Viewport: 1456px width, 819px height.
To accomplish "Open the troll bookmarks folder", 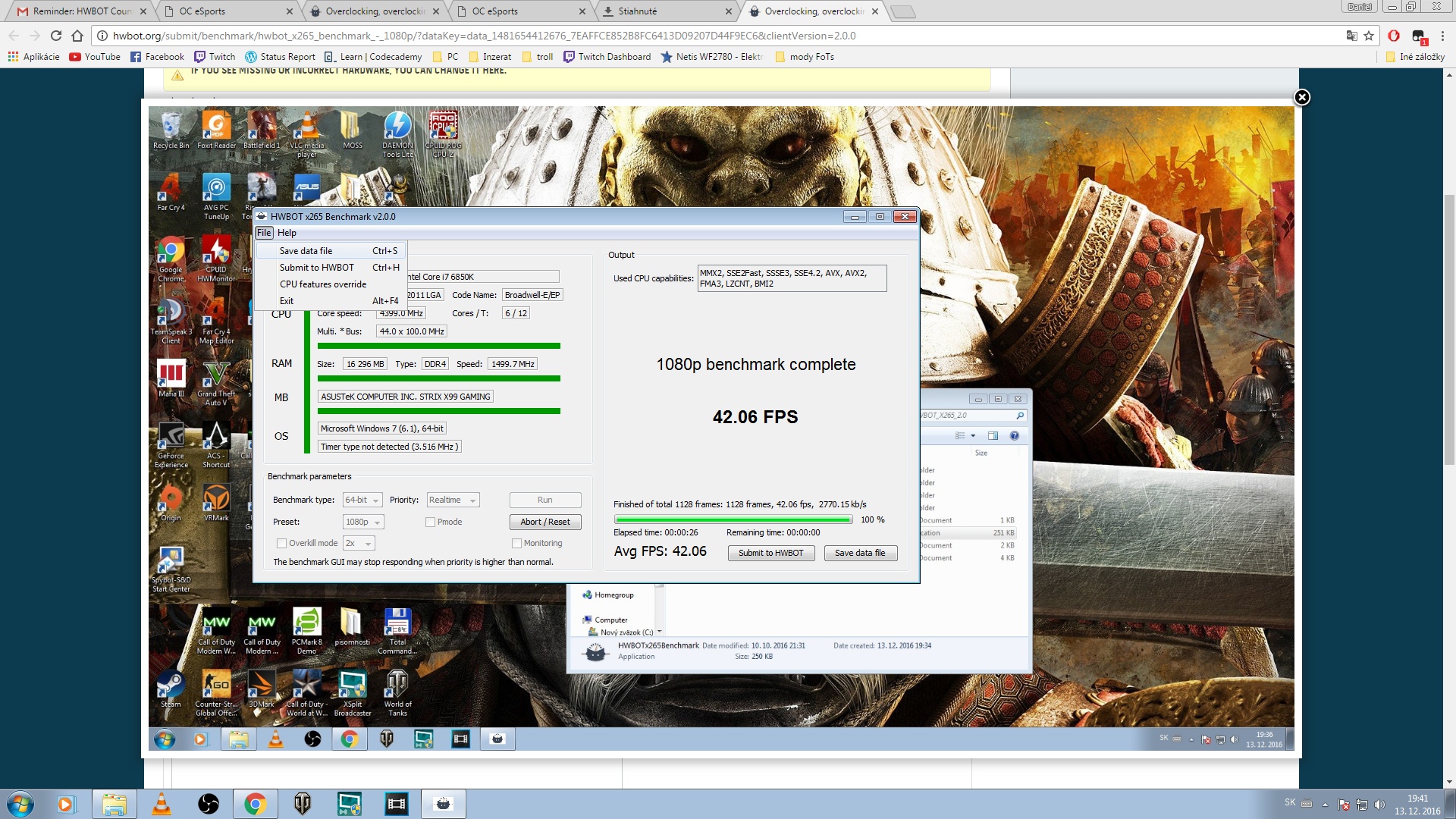I will (x=538, y=57).
